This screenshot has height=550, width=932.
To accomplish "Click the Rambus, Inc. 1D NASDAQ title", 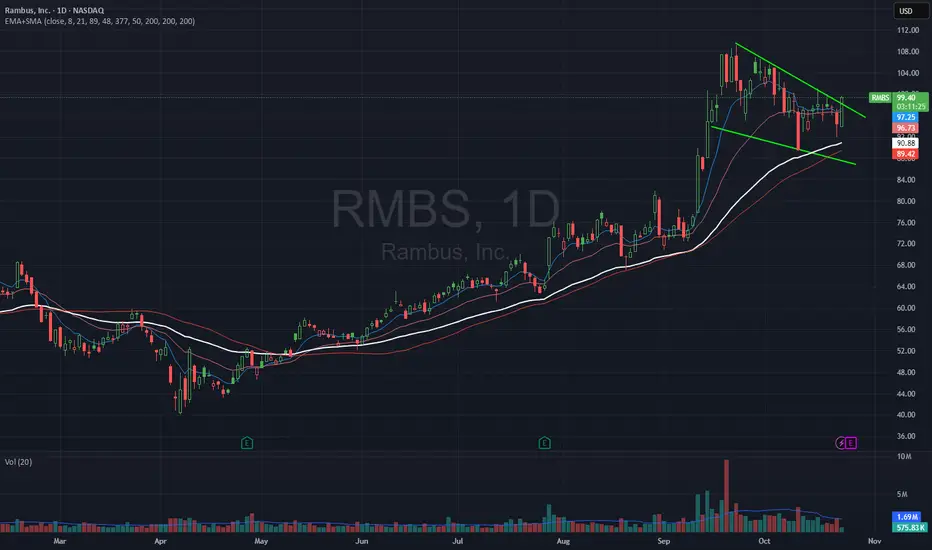I will coord(54,10).
